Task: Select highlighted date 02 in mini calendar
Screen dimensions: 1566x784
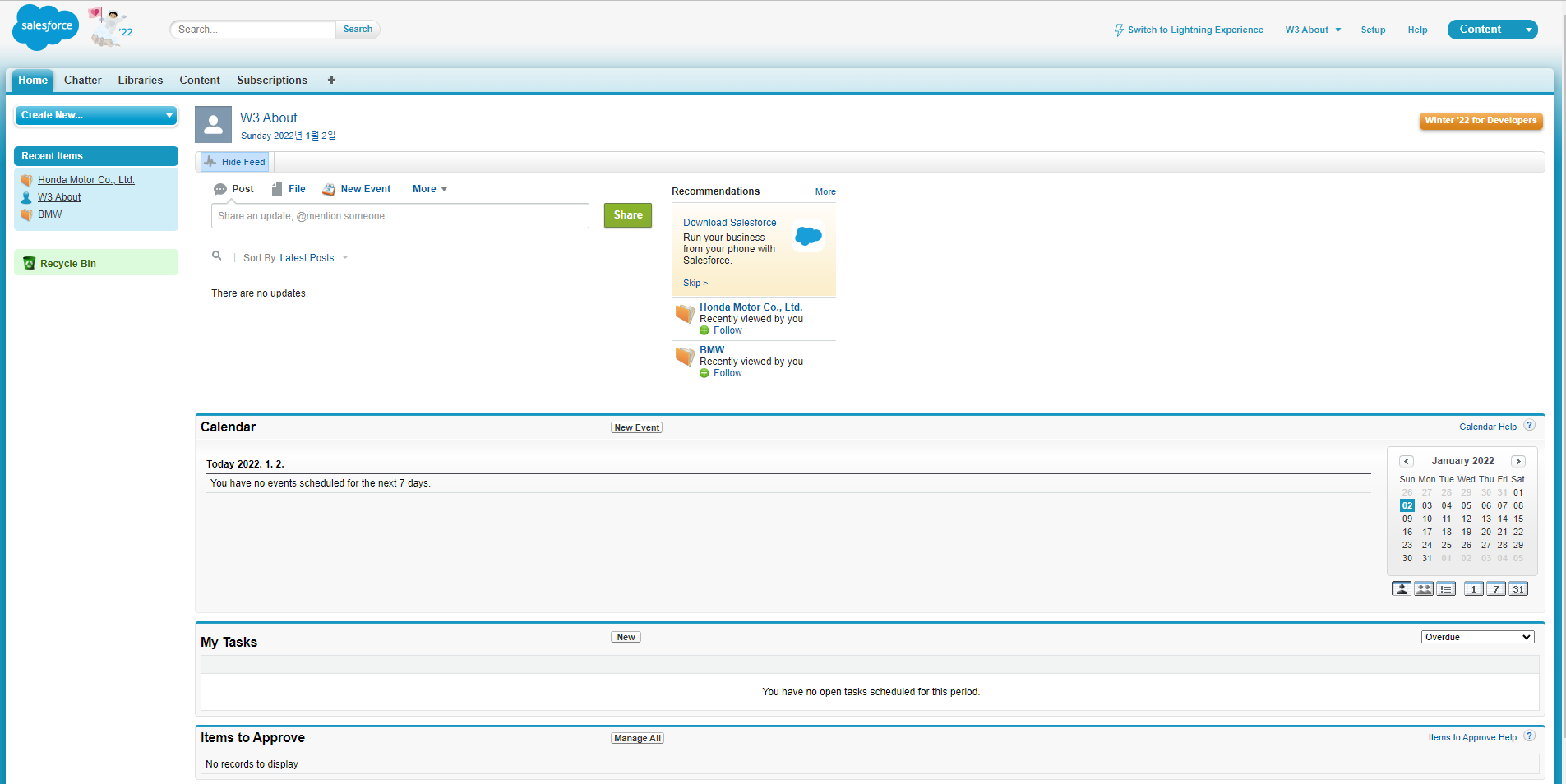Action: 1407,505
